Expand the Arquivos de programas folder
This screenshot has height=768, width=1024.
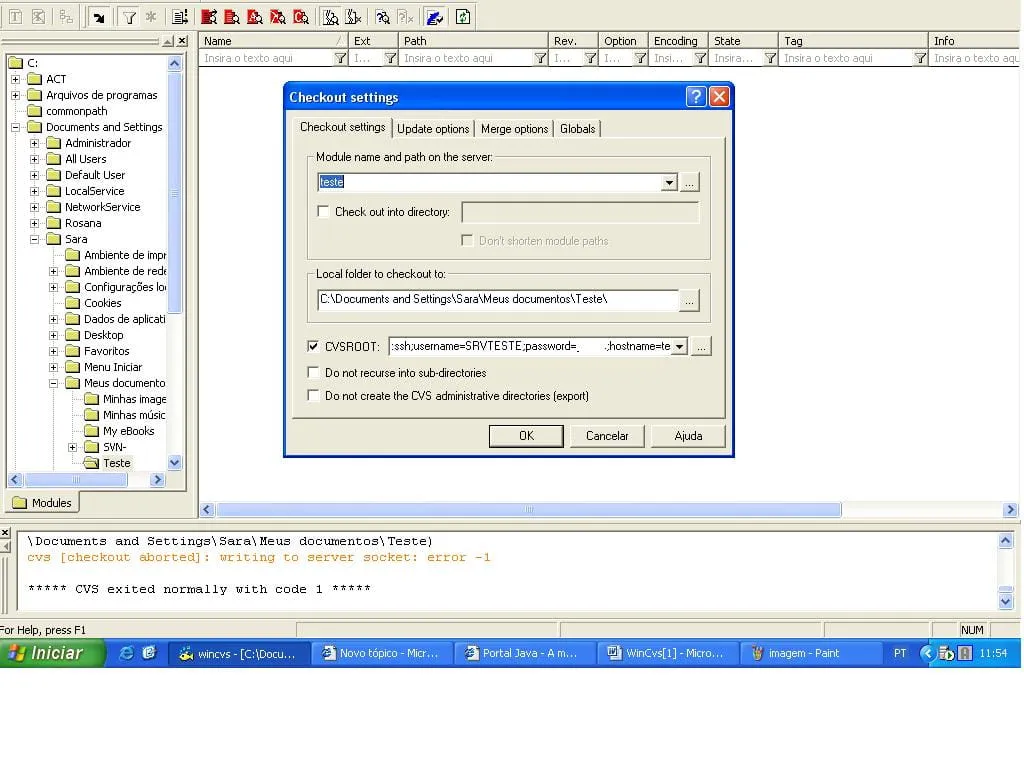[x=16, y=95]
